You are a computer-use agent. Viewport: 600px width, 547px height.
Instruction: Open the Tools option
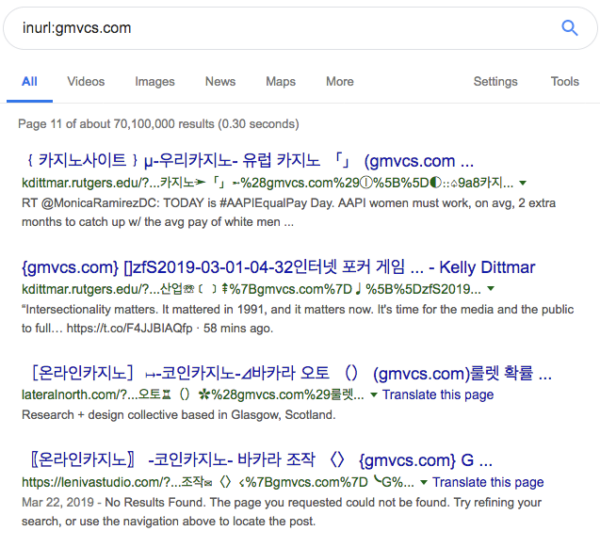tap(564, 82)
